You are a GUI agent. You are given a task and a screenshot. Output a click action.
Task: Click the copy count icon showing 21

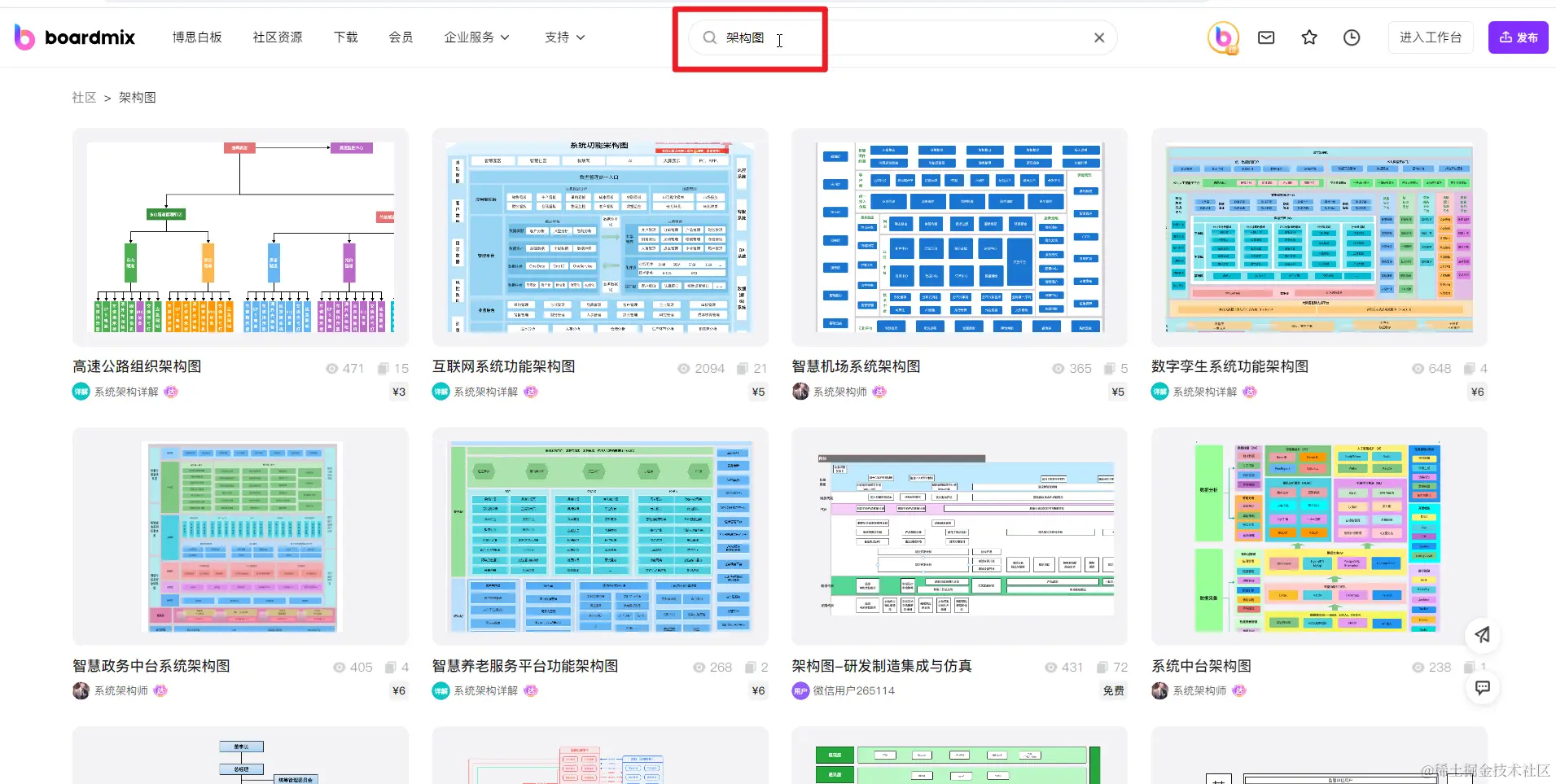743,369
